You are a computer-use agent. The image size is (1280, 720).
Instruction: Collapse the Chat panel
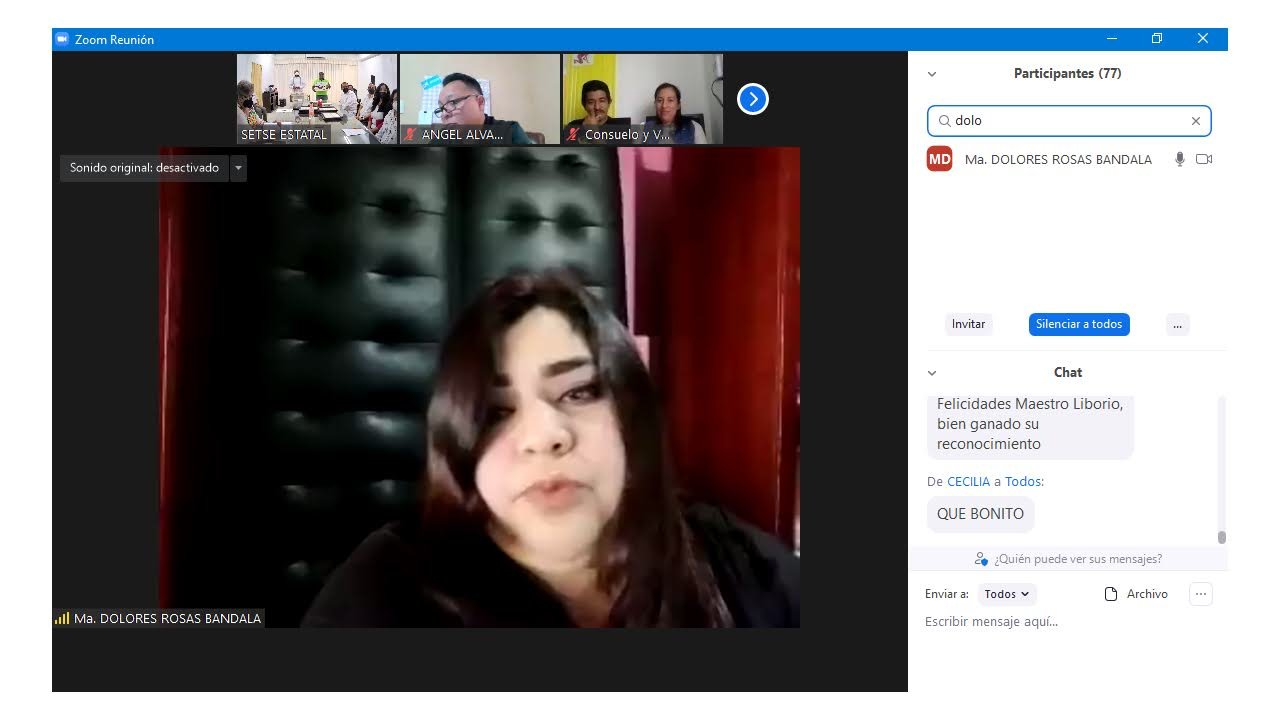pyautogui.click(x=932, y=373)
